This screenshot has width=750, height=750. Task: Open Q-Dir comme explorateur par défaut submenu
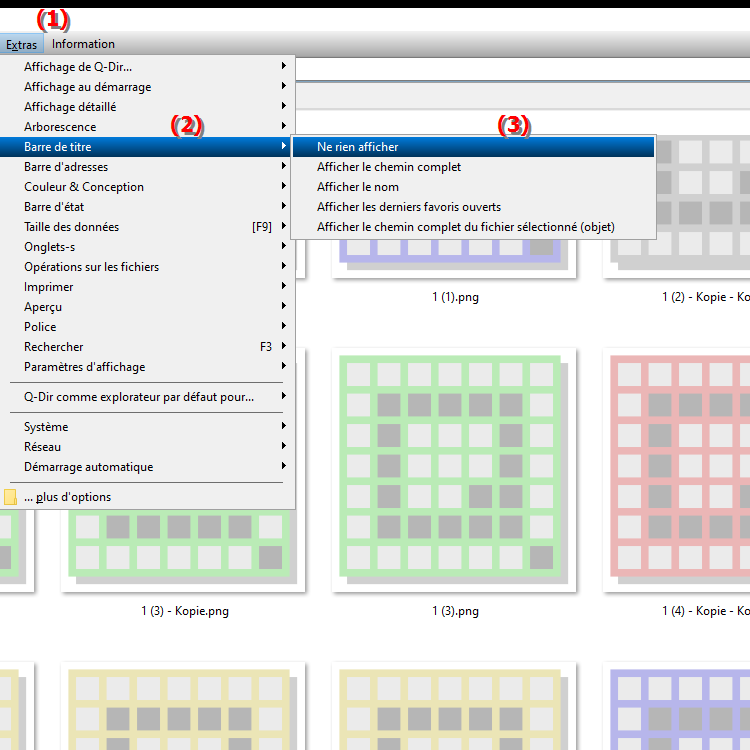click(147, 397)
